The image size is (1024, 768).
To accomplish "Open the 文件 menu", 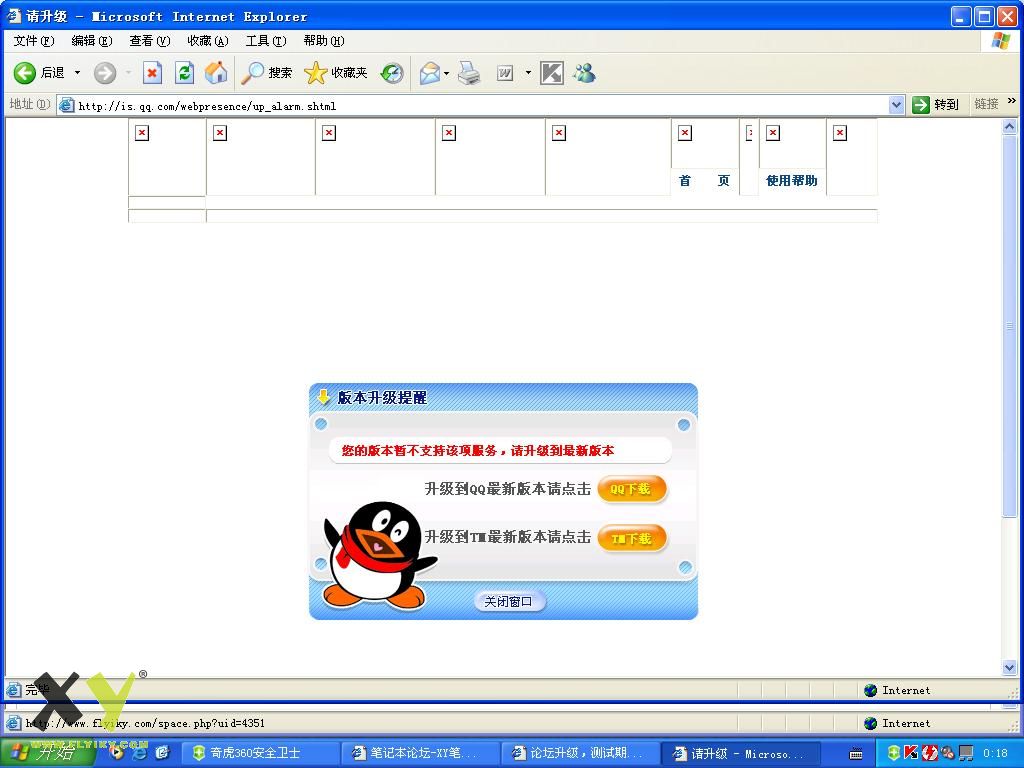I will pos(34,40).
